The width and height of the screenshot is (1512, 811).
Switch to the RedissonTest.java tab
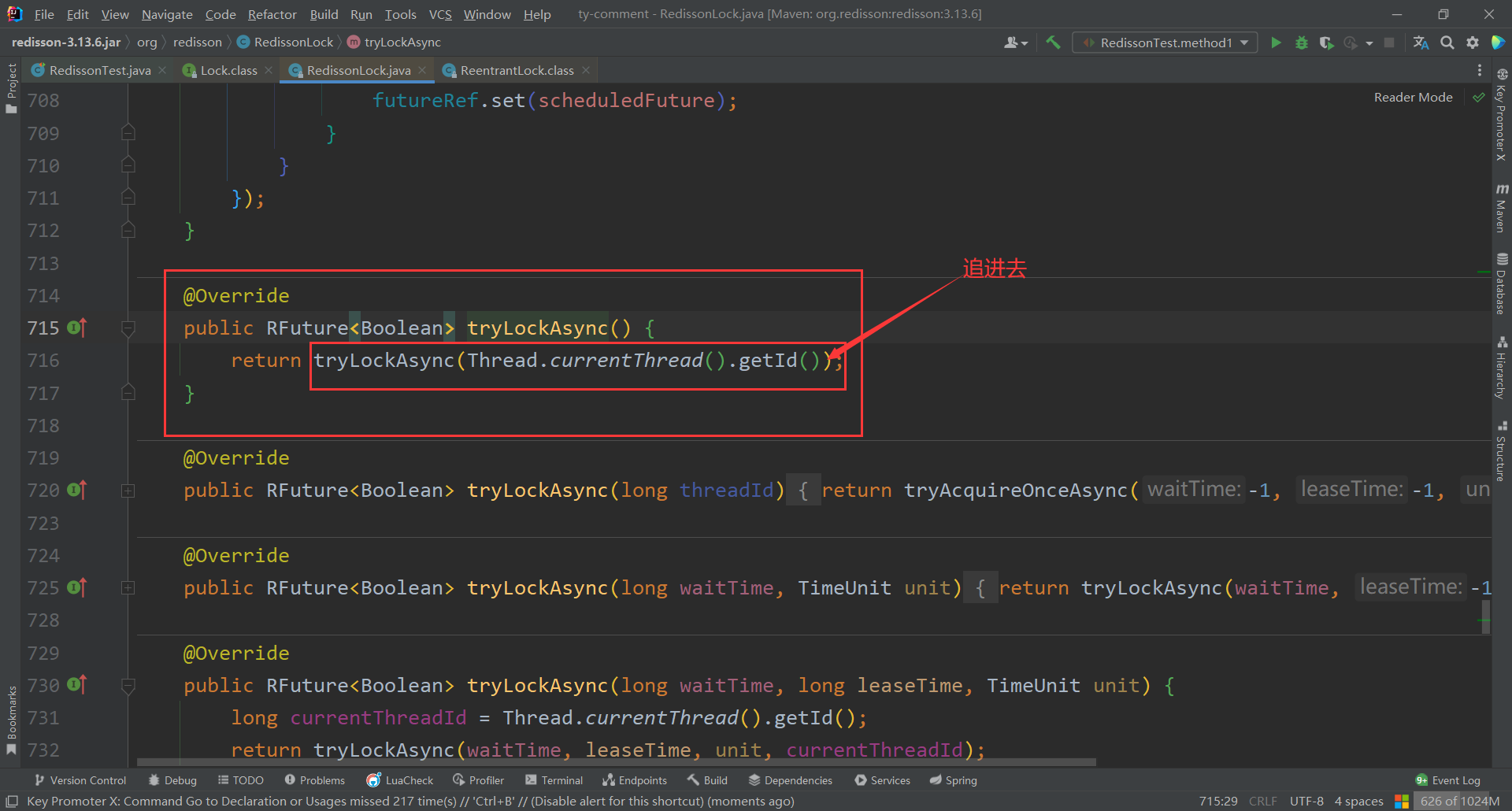(x=99, y=70)
